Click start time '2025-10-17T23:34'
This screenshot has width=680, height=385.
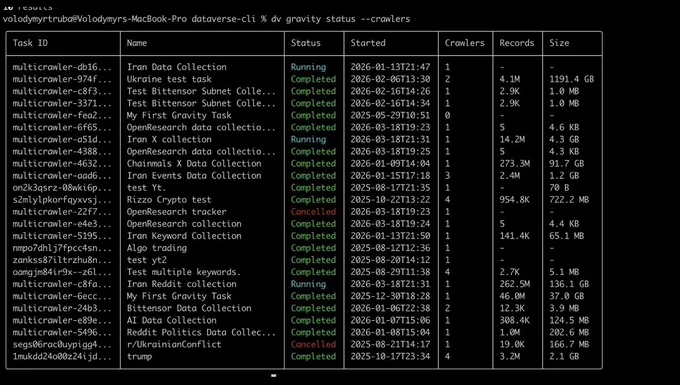pyautogui.click(x=390, y=357)
